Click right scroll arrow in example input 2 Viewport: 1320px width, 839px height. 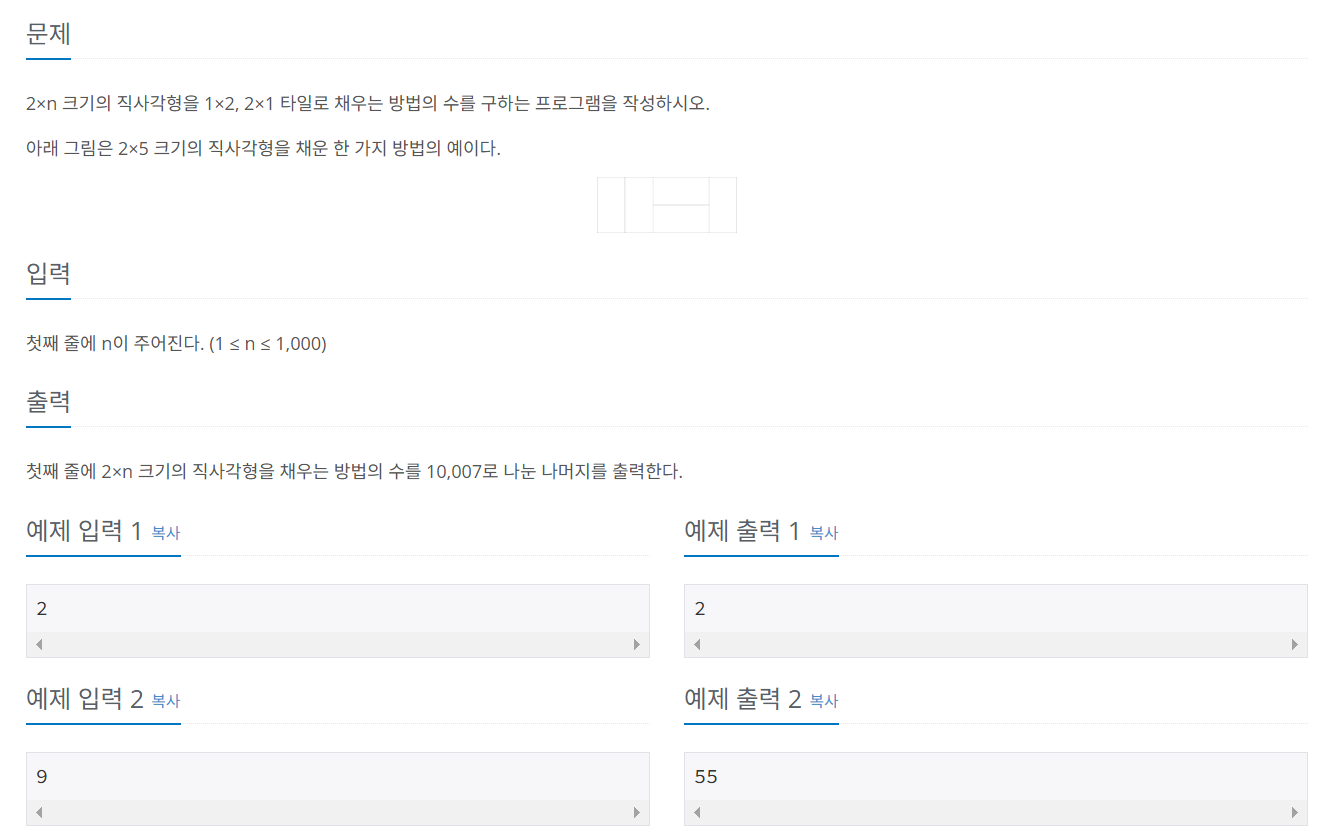click(637, 813)
